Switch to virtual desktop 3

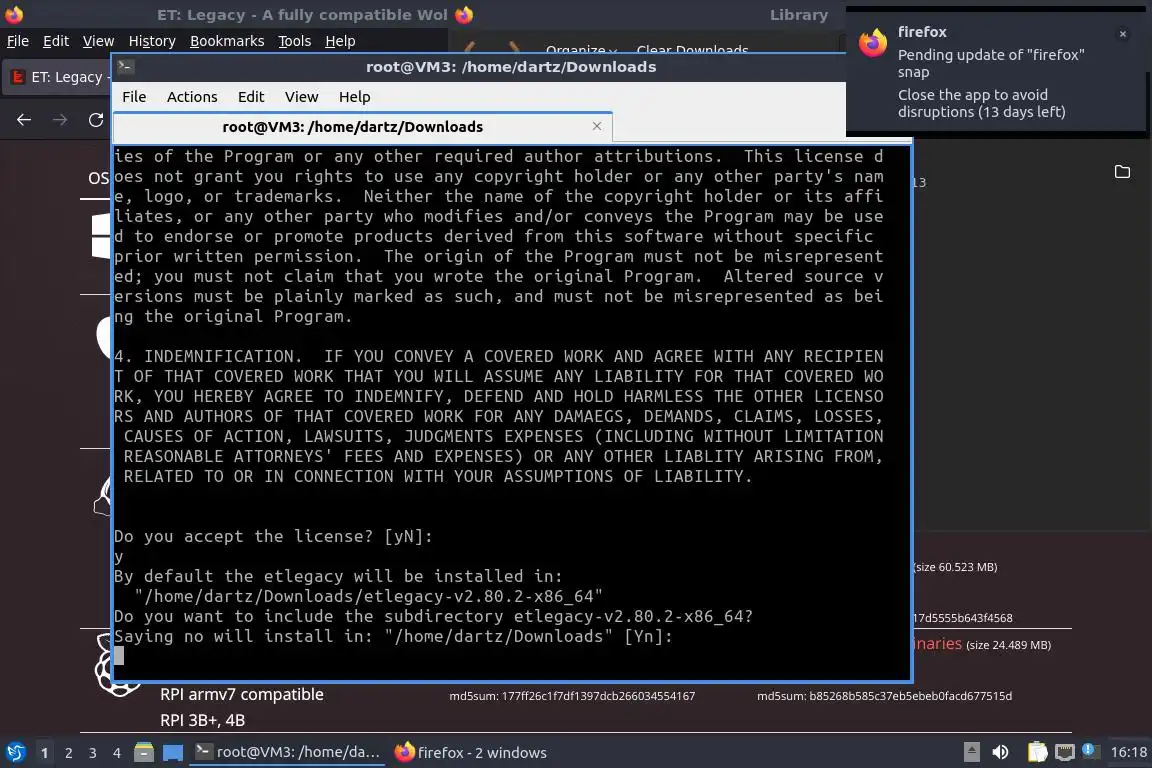pos(93,753)
